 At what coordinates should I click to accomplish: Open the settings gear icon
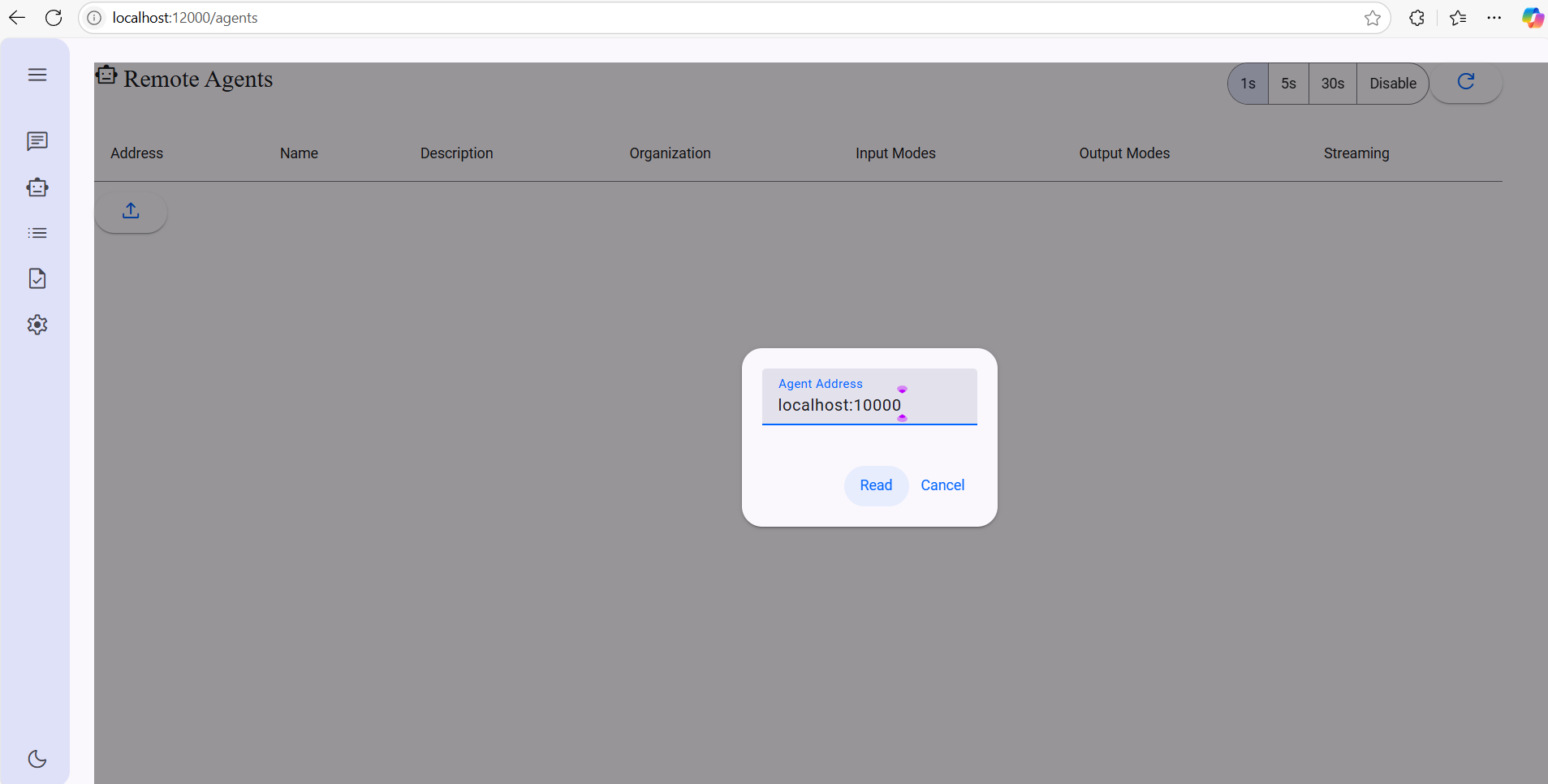click(x=37, y=325)
